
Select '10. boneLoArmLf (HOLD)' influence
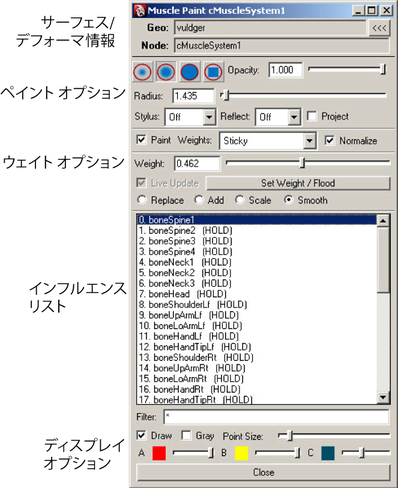point(257,326)
